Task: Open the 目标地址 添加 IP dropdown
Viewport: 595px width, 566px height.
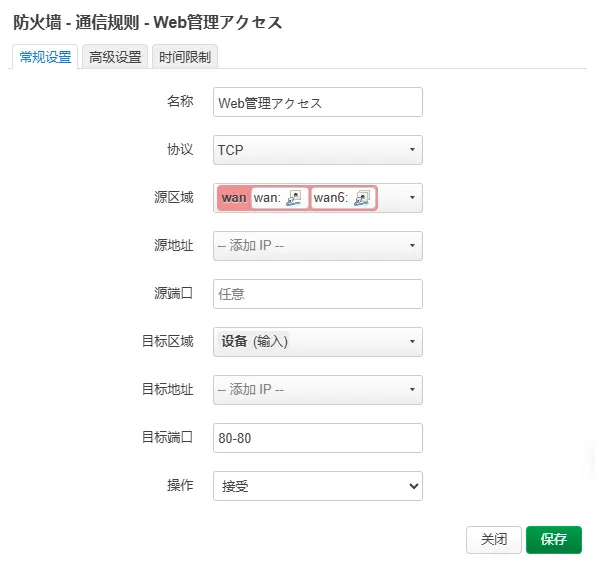Action: click(318, 390)
